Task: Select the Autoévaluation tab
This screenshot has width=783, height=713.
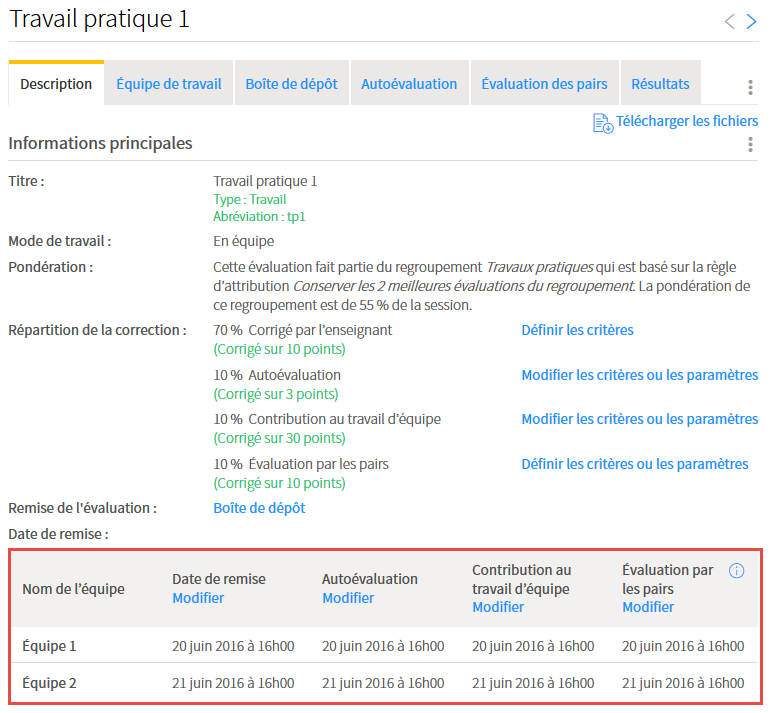Action: tap(409, 84)
